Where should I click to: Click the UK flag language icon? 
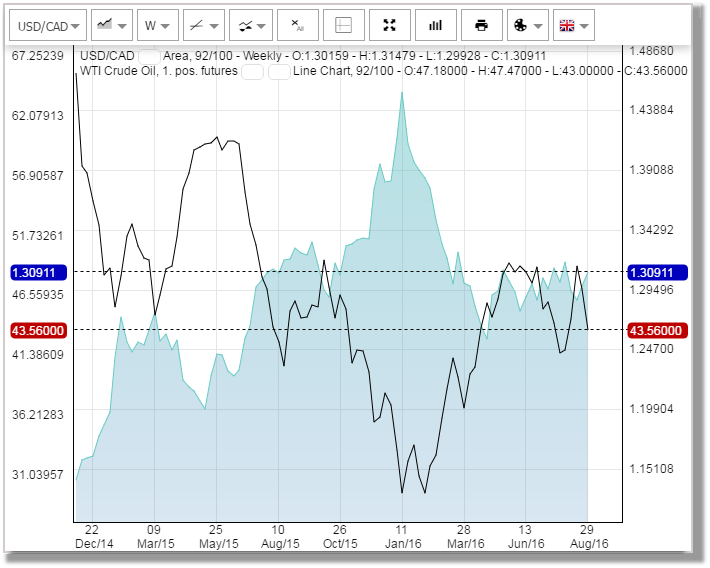tap(572, 25)
